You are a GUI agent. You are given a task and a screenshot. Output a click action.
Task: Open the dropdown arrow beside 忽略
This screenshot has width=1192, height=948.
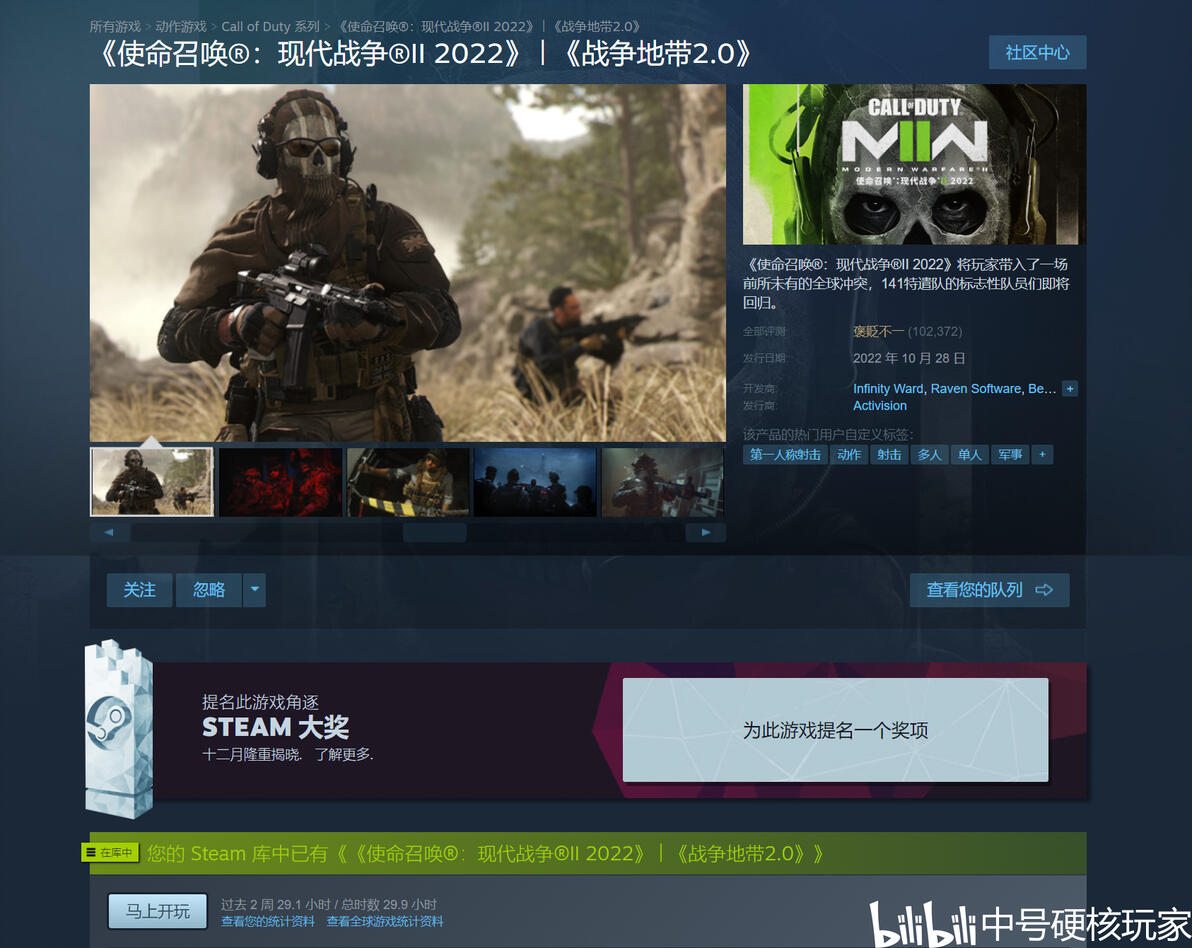coord(255,590)
